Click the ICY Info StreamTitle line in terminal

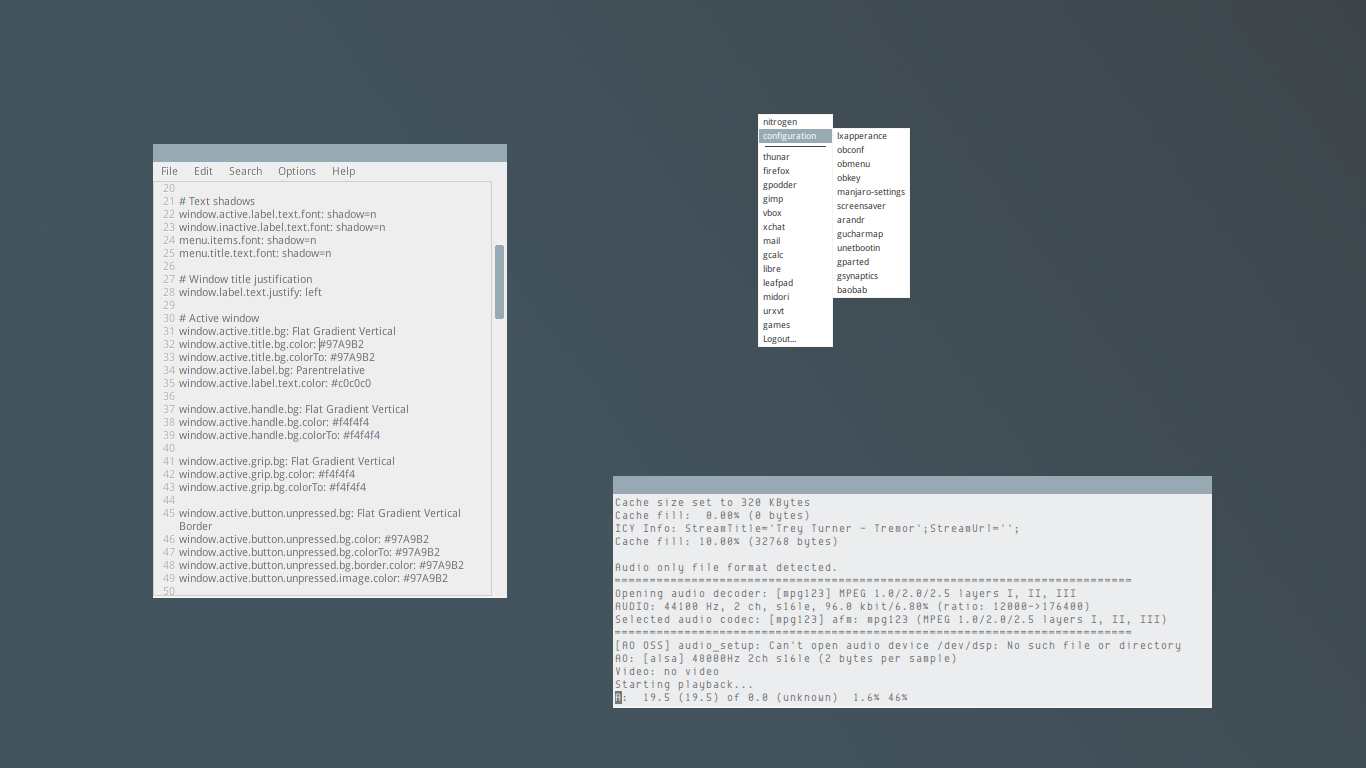[x=817, y=528]
